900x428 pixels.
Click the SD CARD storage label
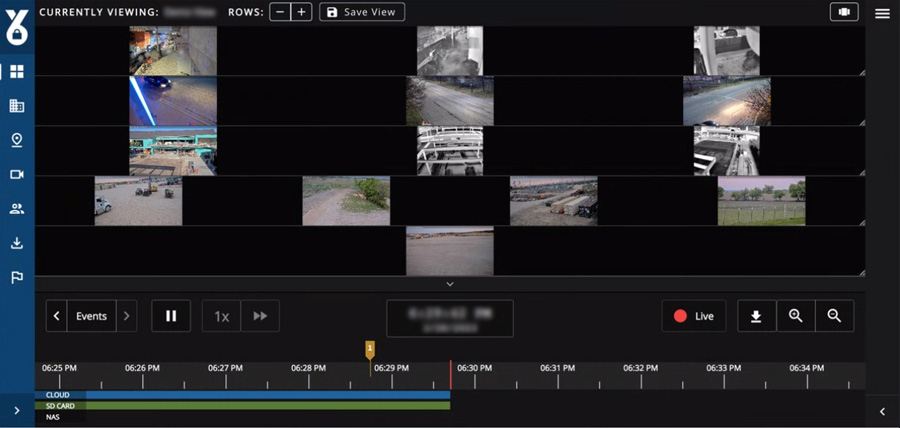coord(60,406)
